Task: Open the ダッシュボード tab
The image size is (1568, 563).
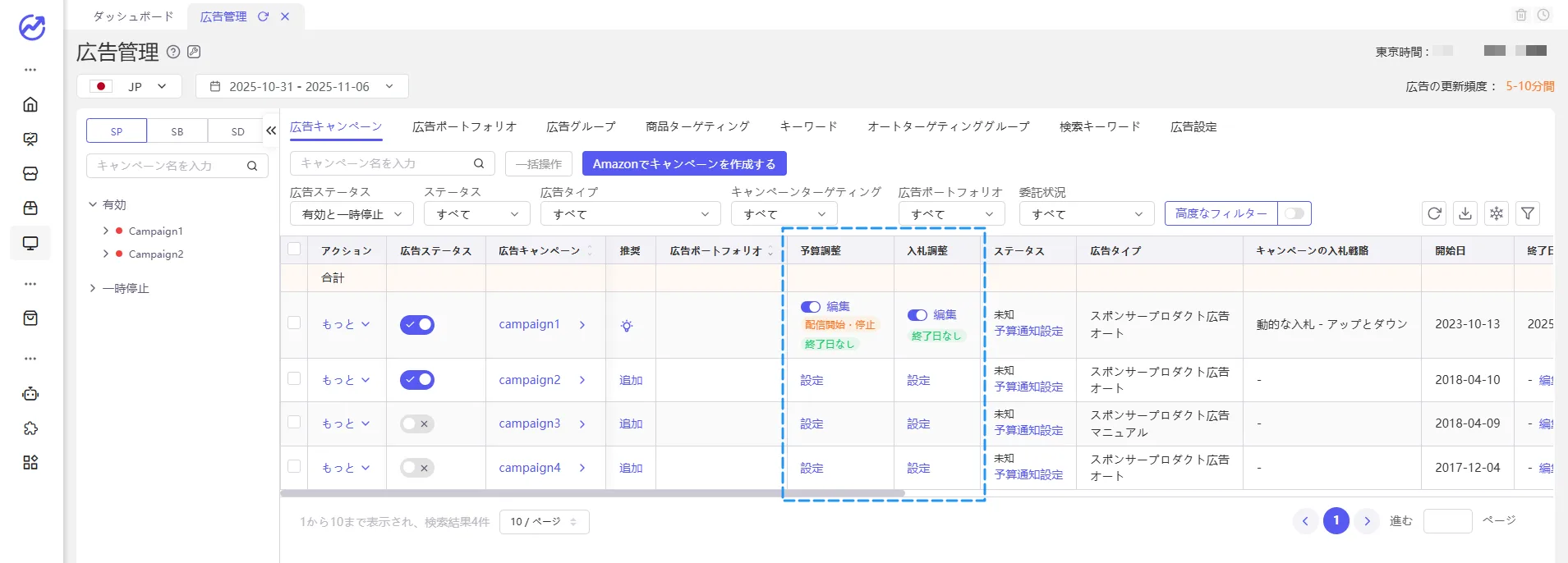Action: pyautogui.click(x=133, y=16)
